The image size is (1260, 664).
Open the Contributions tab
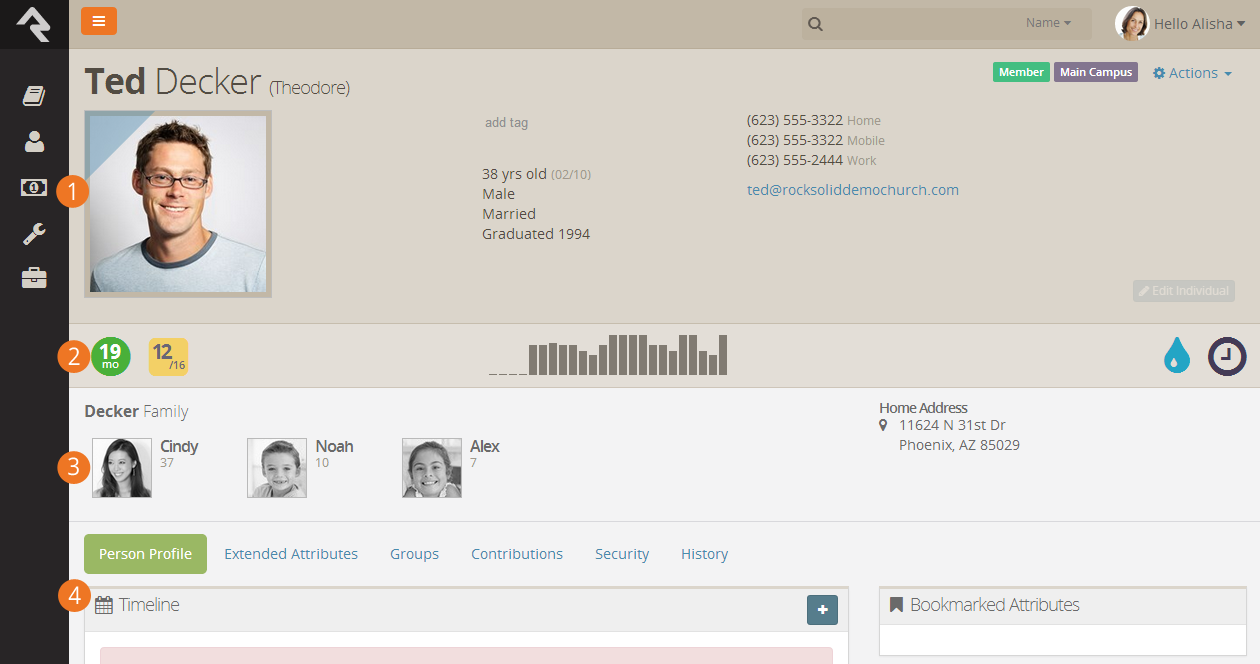pos(517,554)
